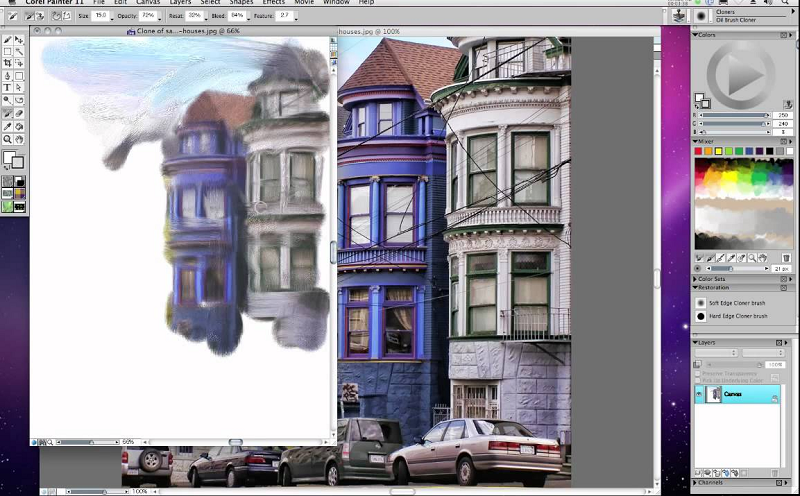This screenshot has width=800, height=496.
Task: Choose the Eraser tool in the toolbox
Action: pos(19,113)
